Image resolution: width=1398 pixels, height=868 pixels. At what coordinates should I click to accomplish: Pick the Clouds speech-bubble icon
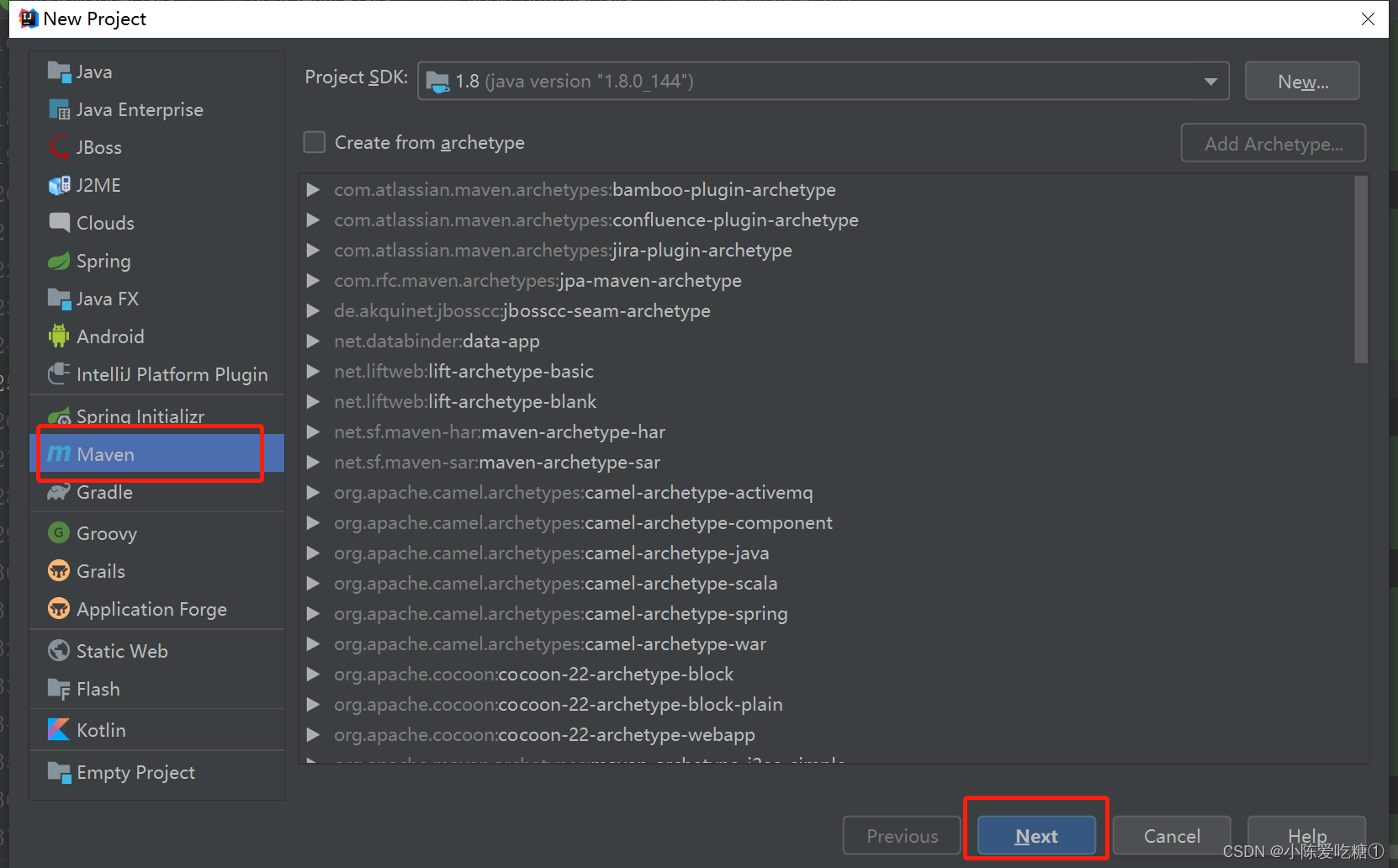pyautogui.click(x=59, y=223)
